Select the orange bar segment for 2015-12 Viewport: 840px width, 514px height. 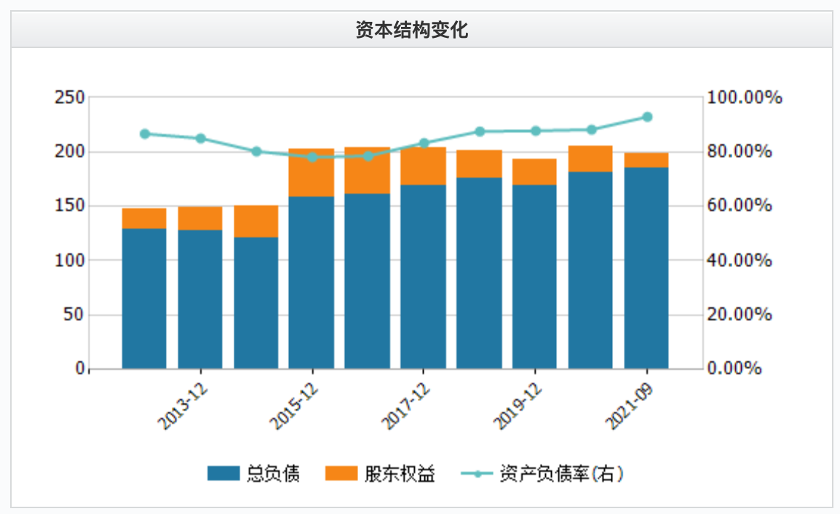pyautogui.click(x=311, y=172)
